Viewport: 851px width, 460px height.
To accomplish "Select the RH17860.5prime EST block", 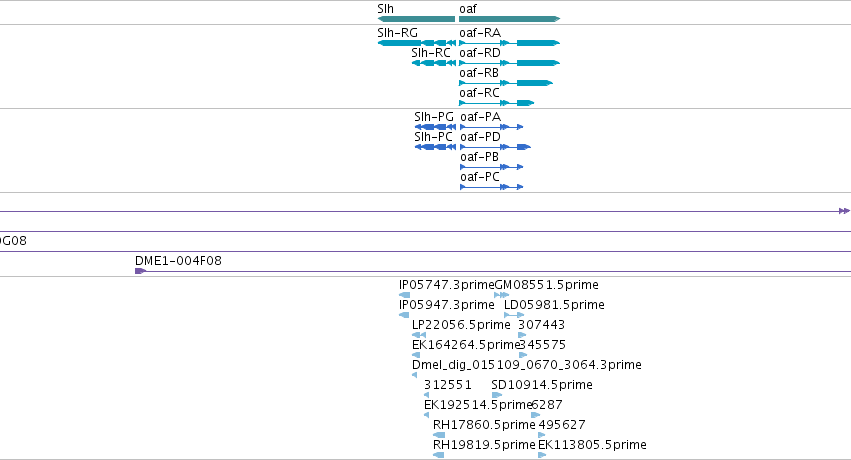I will tap(439, 435).
